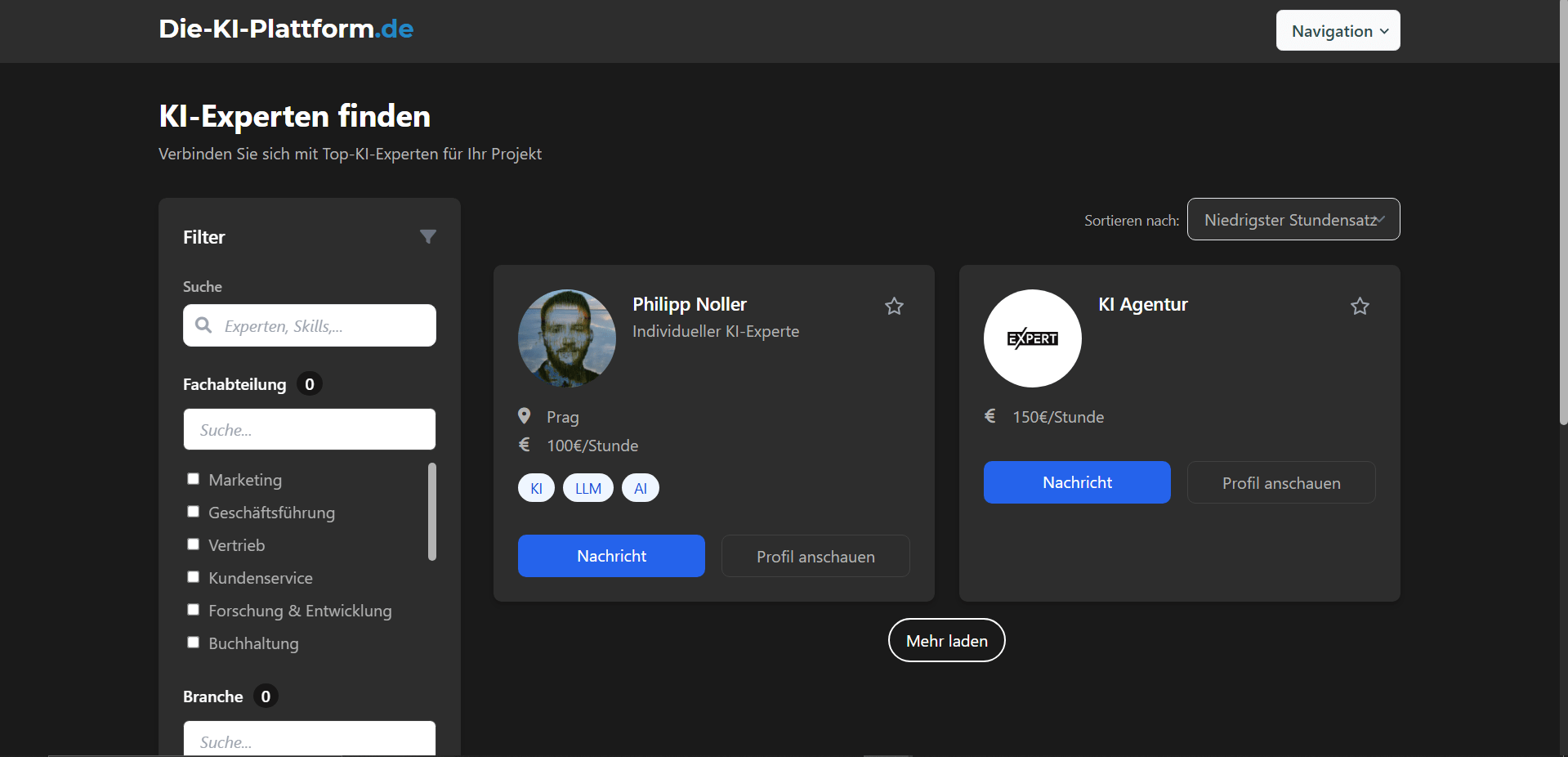Image resolution: width=1568 pixels, height=757 pixels.
Task: Expand the Sortieren nach dropdown
Action: pos(1293,220)
